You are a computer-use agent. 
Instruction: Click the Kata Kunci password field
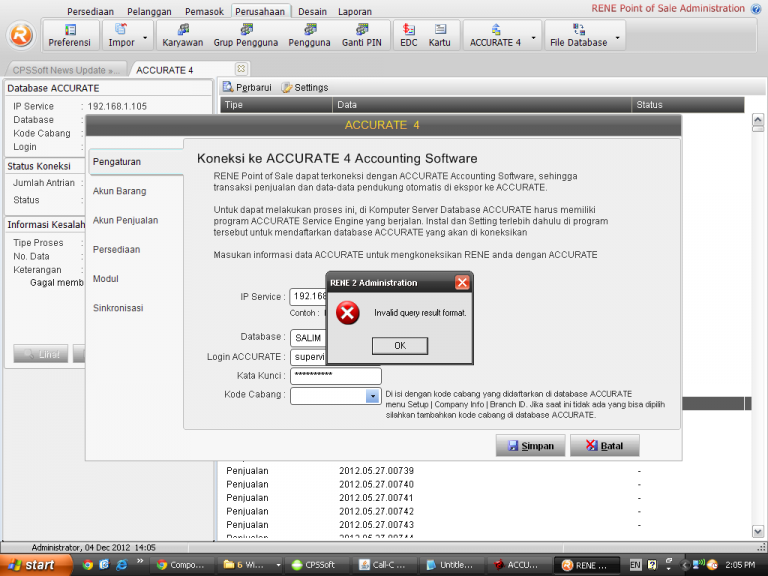(336, 376)
